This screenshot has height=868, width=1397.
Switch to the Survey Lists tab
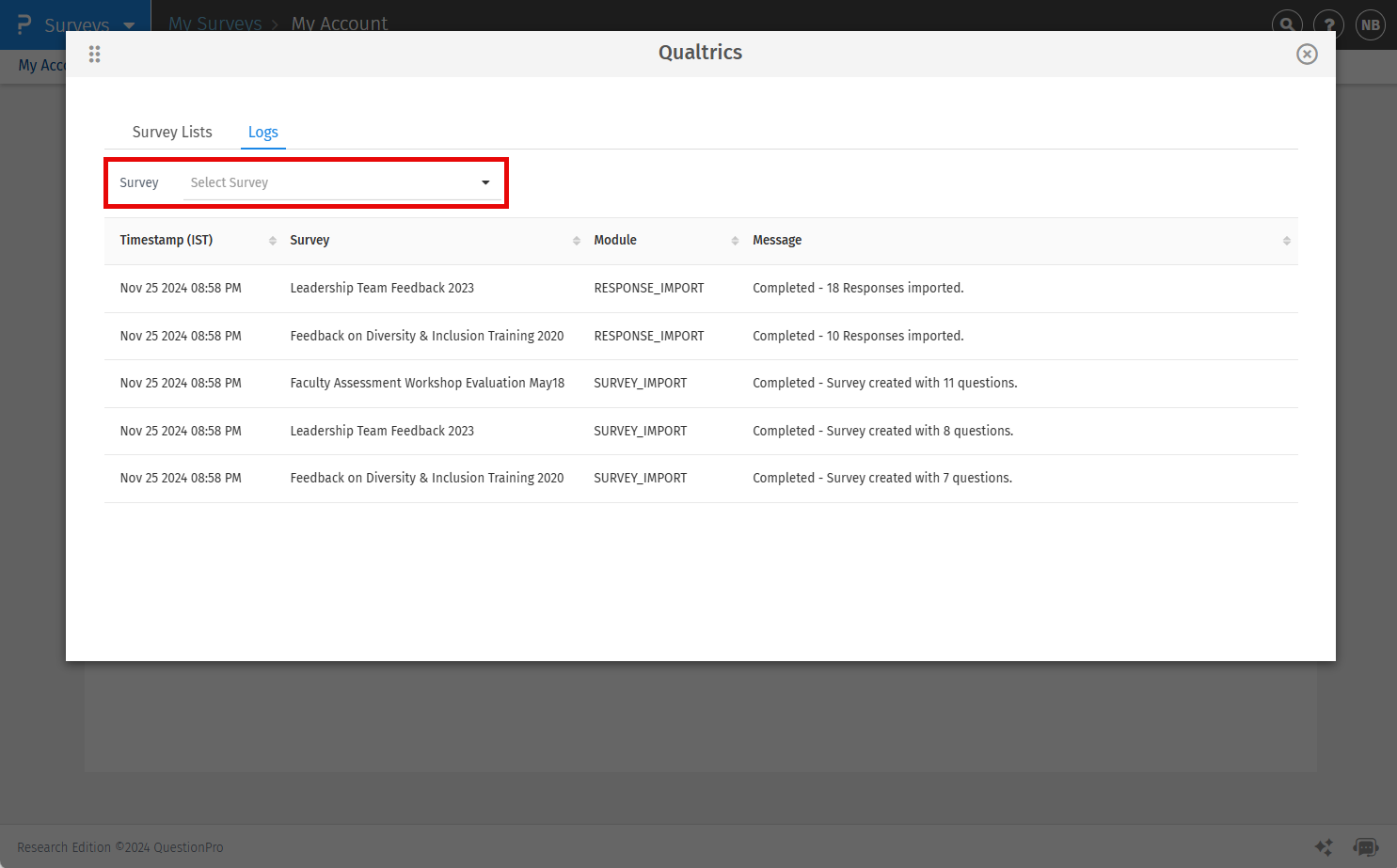pos(172,132)
